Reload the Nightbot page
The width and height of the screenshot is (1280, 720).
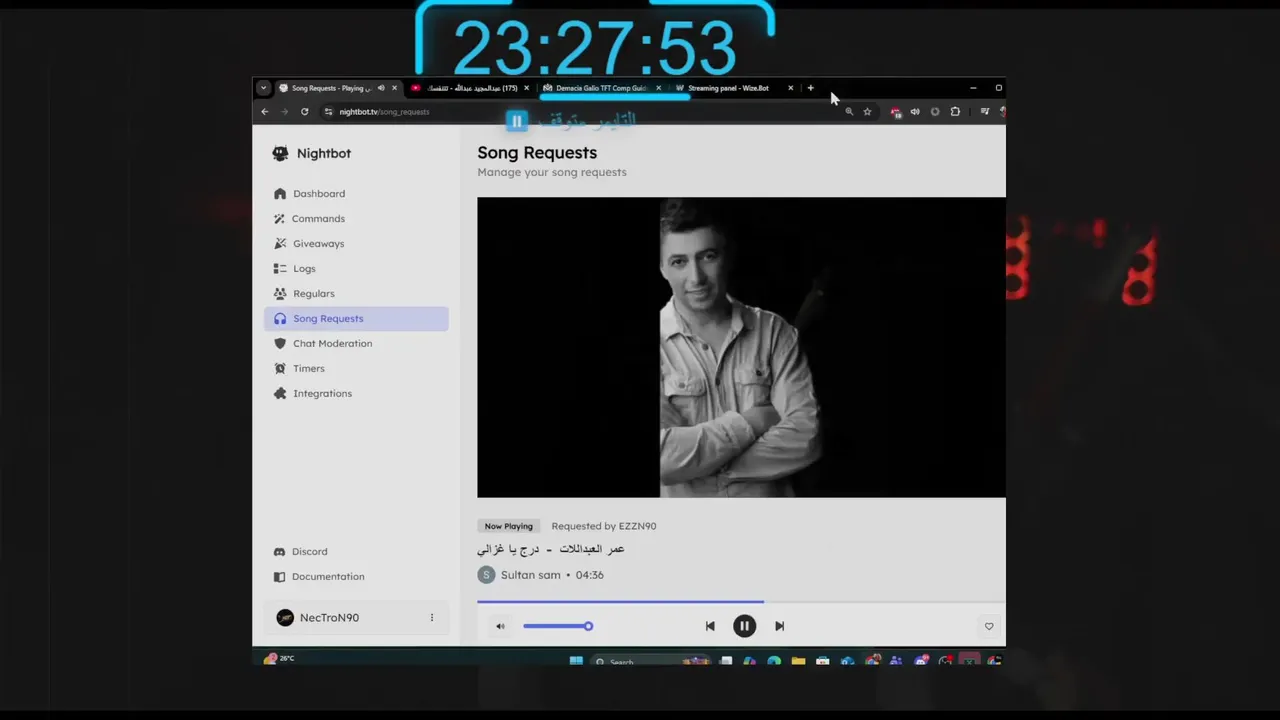point(304,111)
